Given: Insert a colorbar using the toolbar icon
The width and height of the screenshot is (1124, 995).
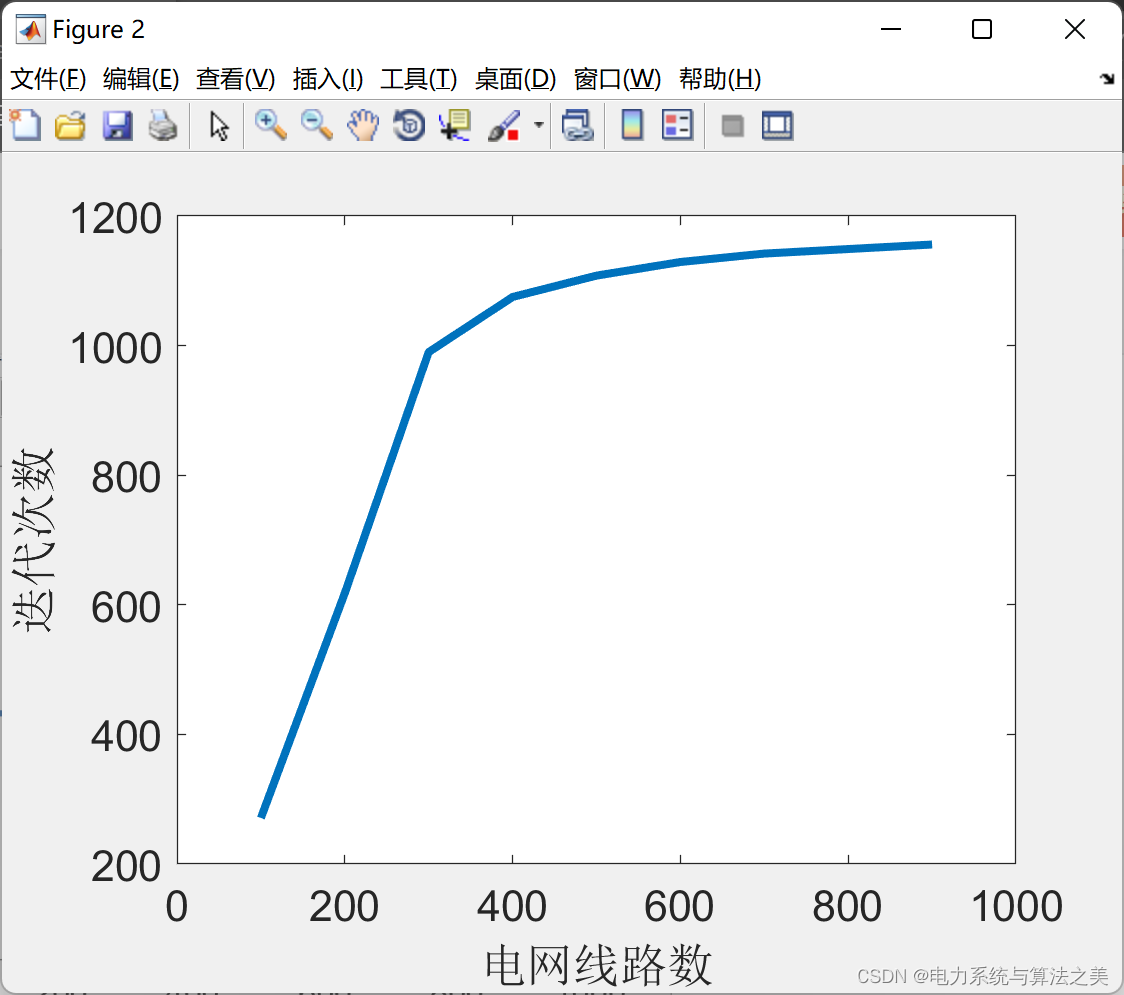Looking at the screenshot, I should 632,125.
